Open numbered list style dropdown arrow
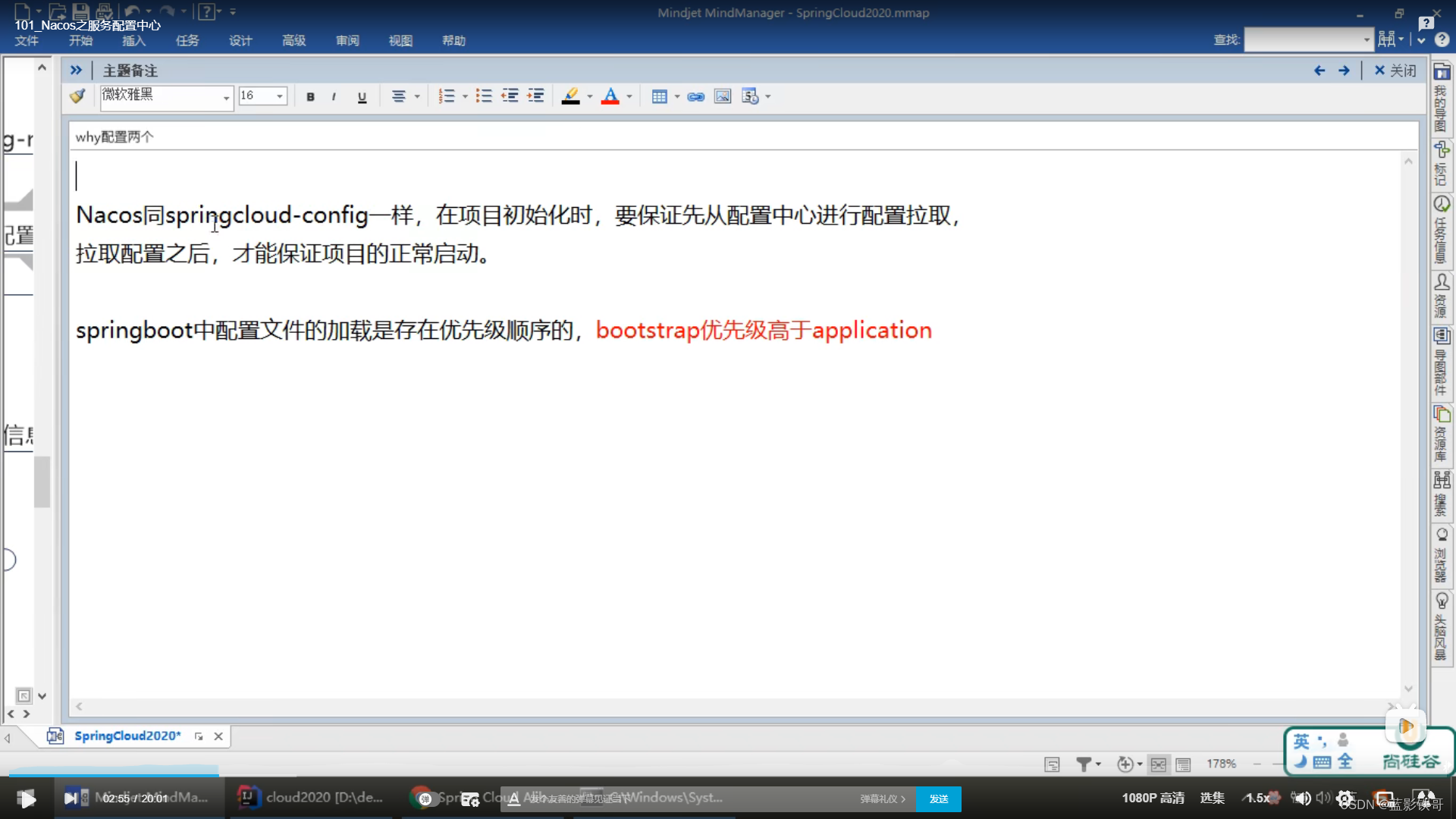Viewport: 1456px width, 819px height. pyautogui.click(x=465, y=96)
